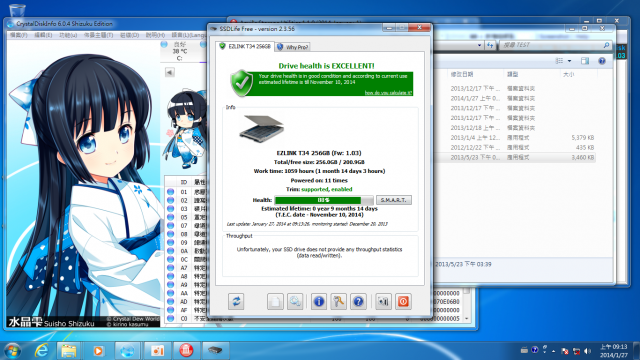Click the keys registration button in SSDLife

[x=338, y=302]
